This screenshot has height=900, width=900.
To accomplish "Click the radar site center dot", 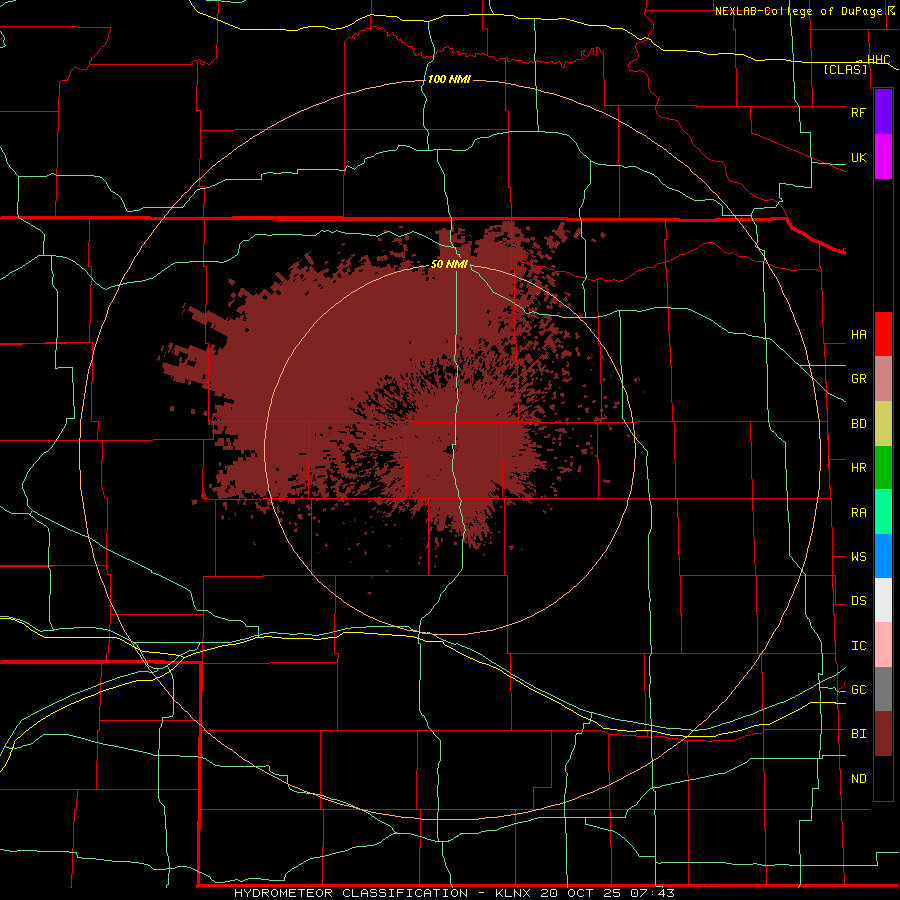I will [x=449, y=450].
